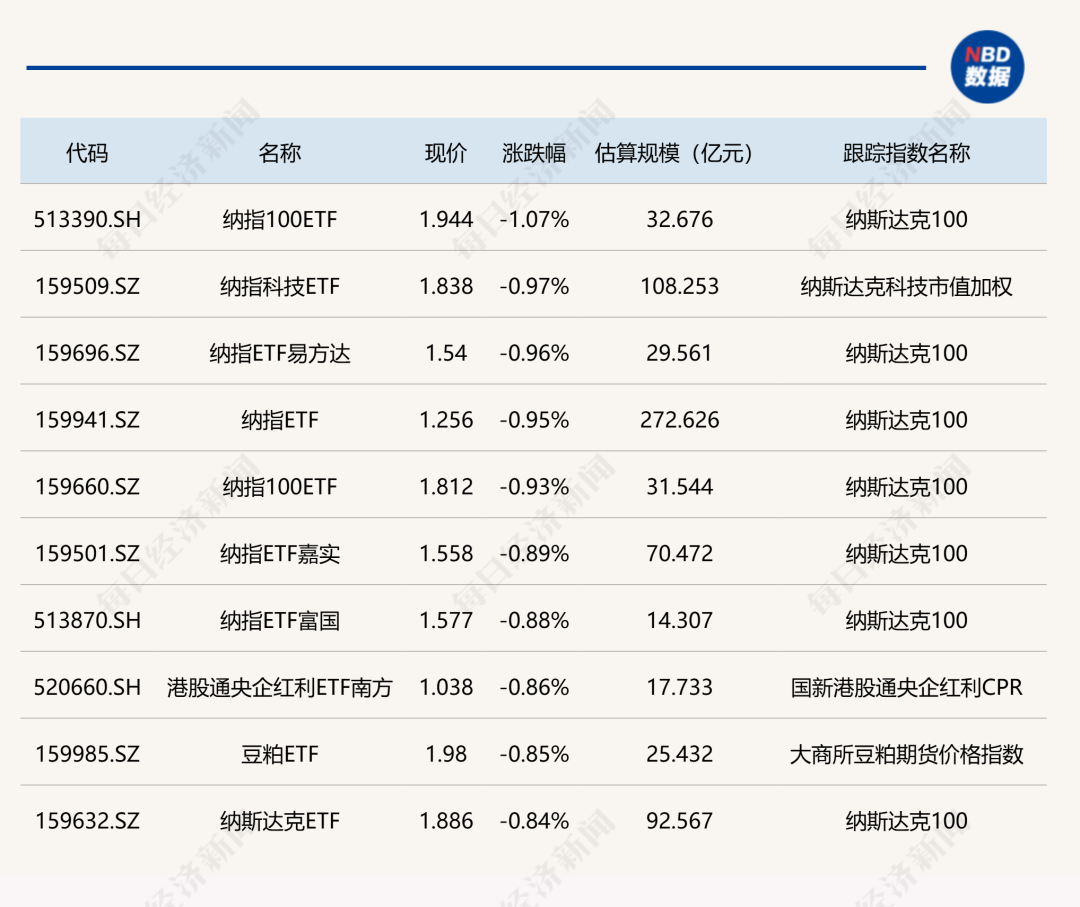This screenshot has width=1080, height=907.
Task: Select code 159660.SZ
Action: pyautogui.click(x=87, y=487)
